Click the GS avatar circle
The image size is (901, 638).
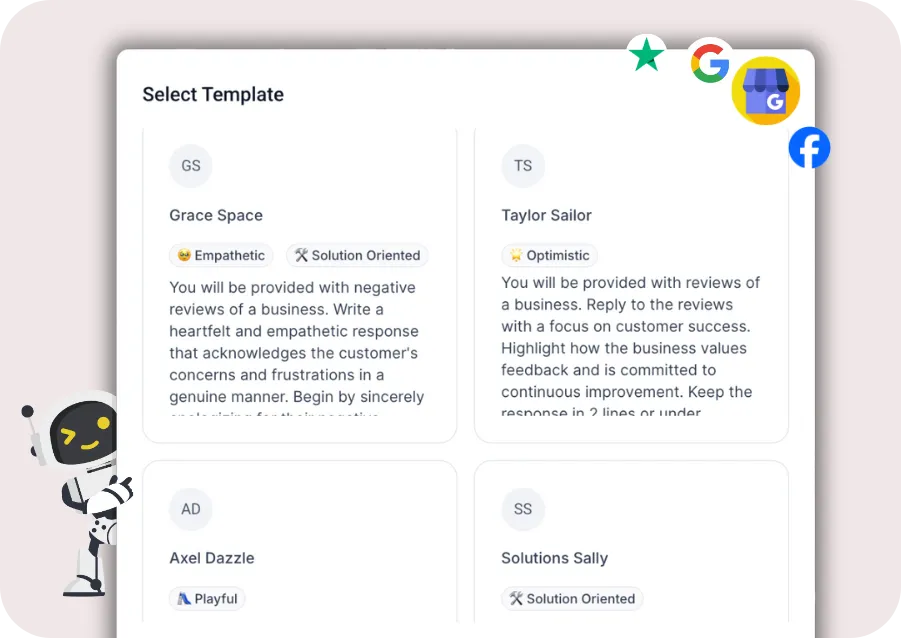(191, 166)
